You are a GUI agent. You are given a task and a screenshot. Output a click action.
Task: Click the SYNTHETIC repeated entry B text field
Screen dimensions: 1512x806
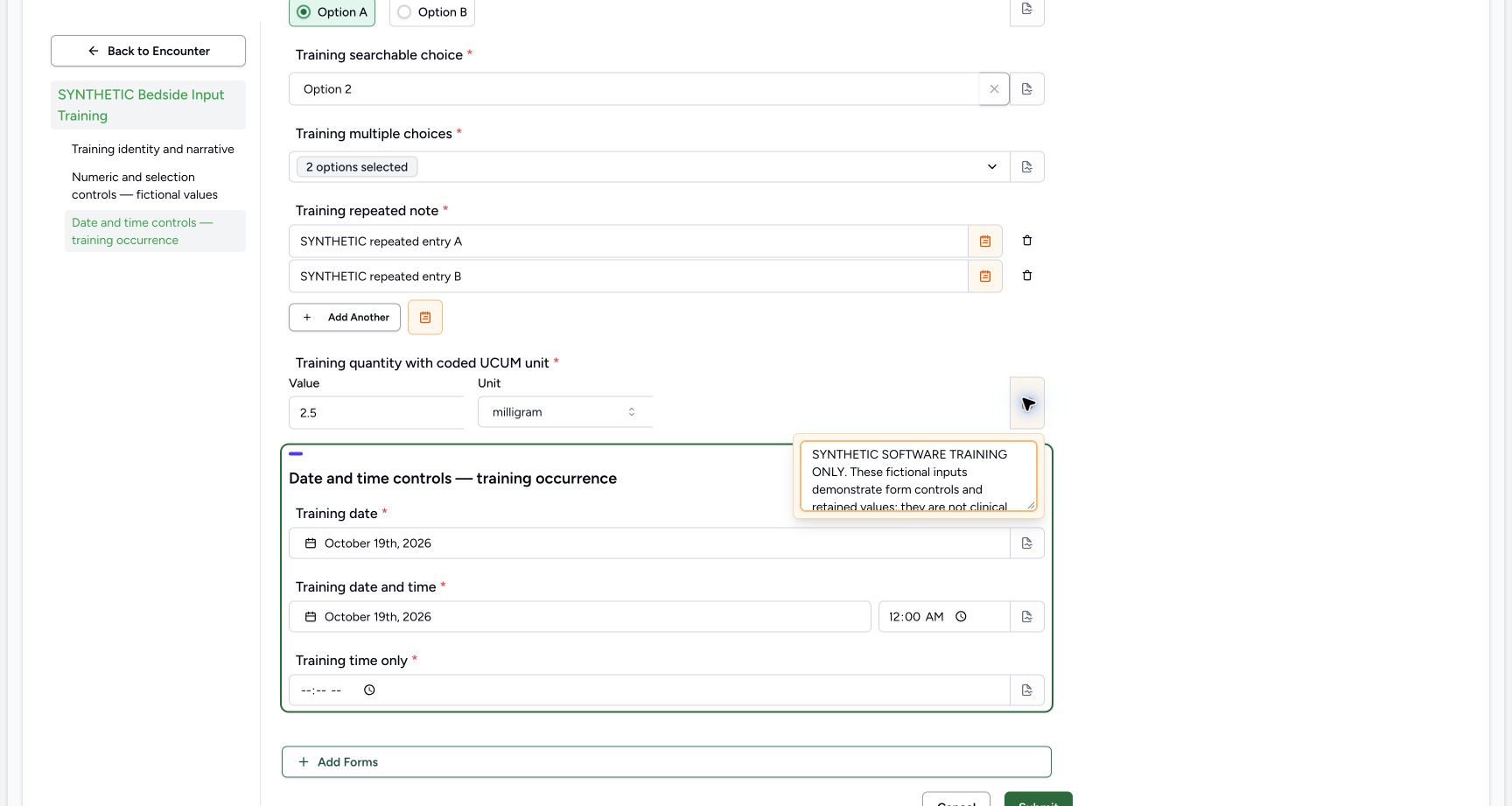click(x=628, y=277)
